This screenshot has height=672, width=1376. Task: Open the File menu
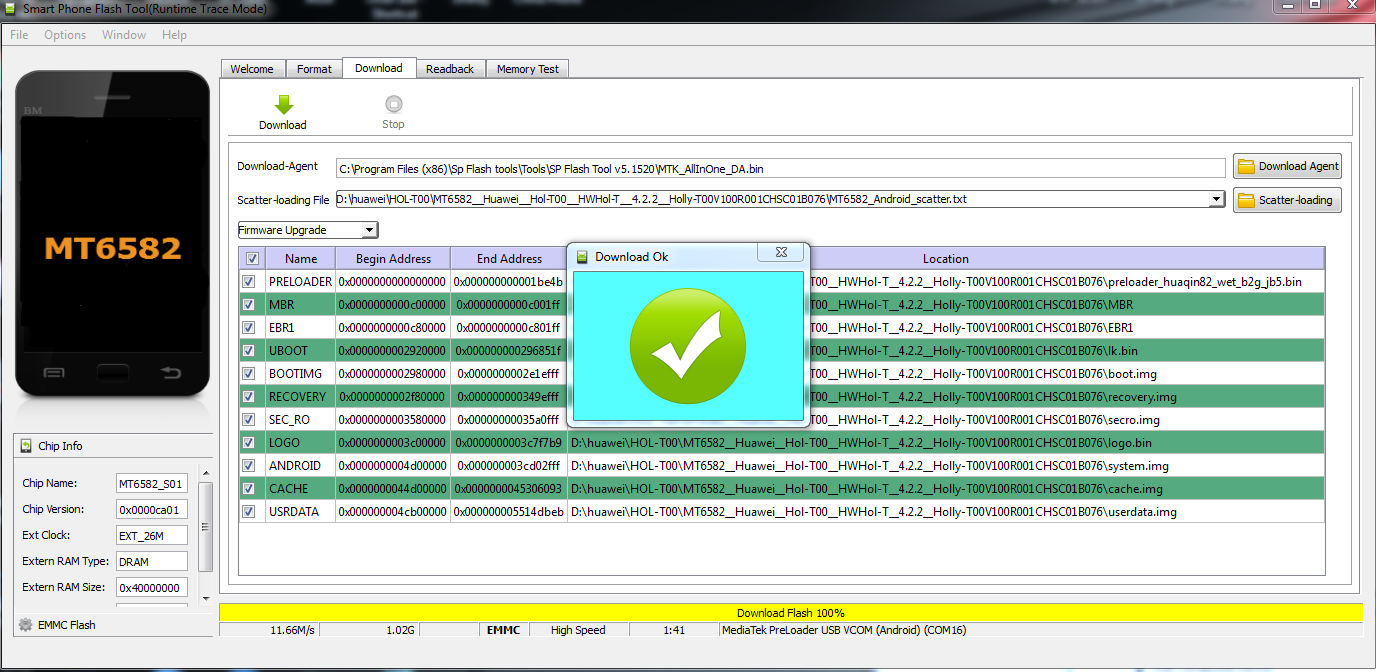tap(19, 35)
